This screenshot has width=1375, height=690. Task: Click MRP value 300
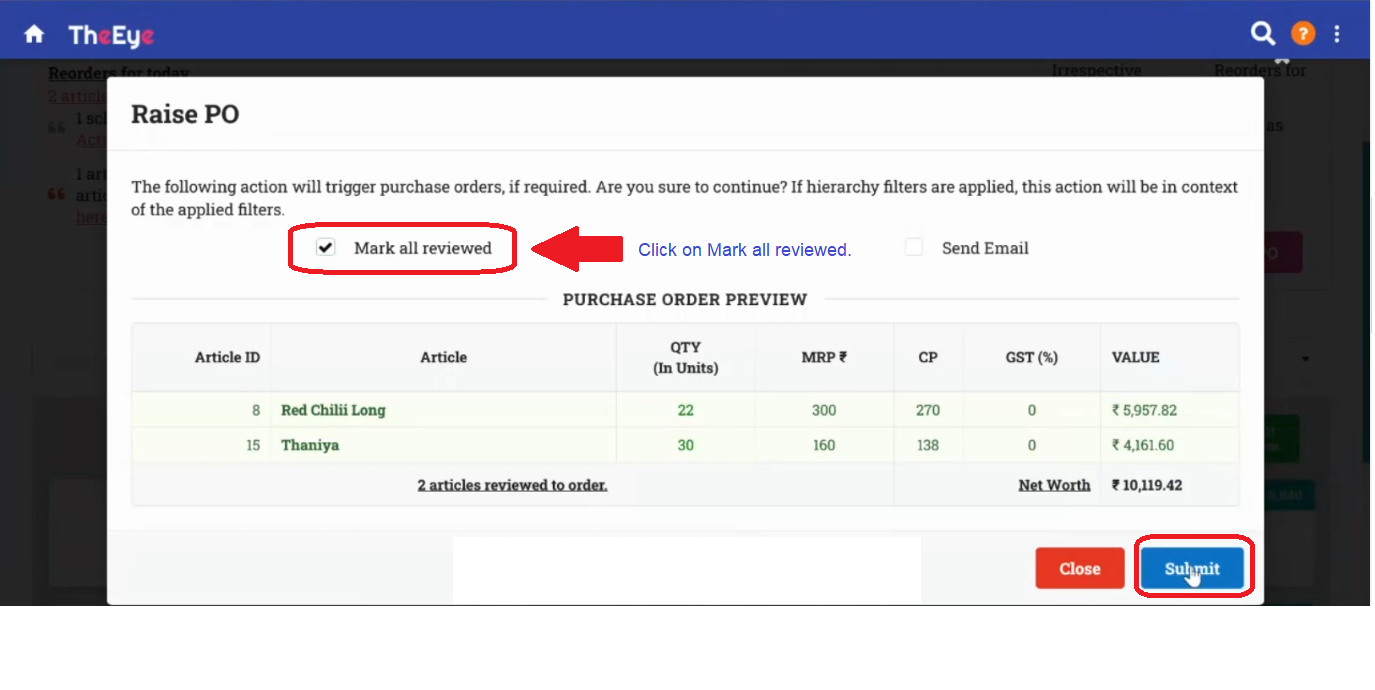(824, 410)
